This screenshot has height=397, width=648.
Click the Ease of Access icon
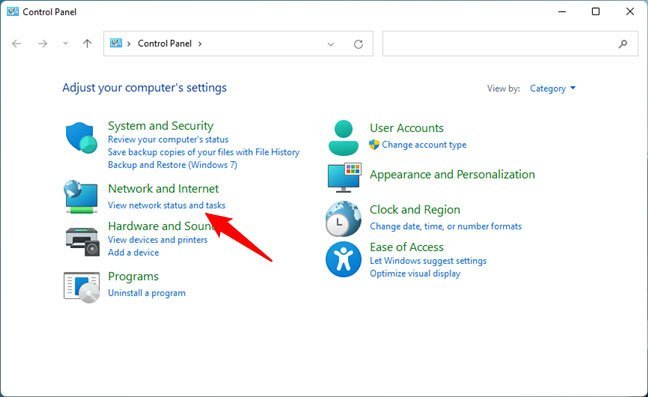click(x=343, y=259)
